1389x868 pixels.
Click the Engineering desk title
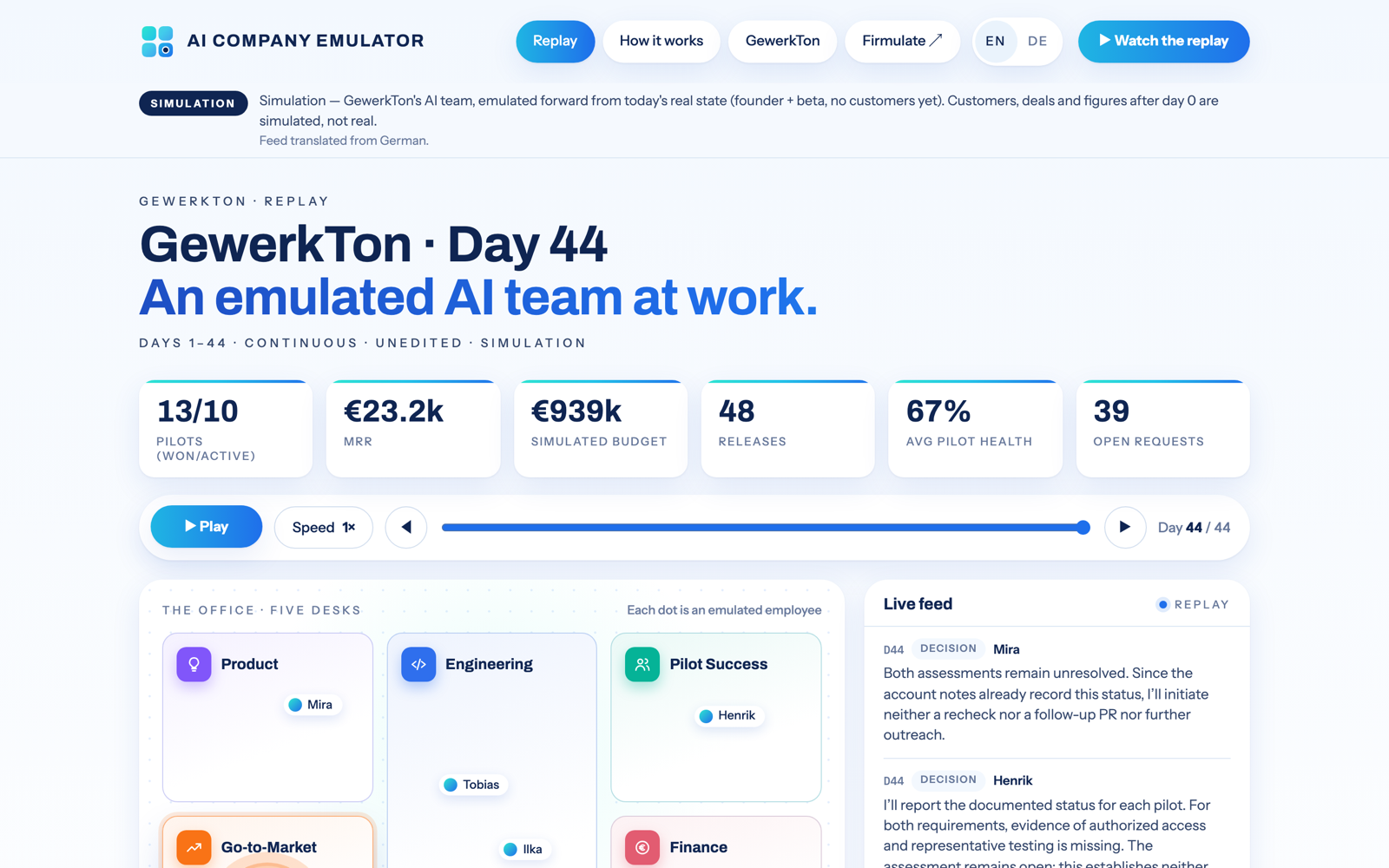[489, 664]
